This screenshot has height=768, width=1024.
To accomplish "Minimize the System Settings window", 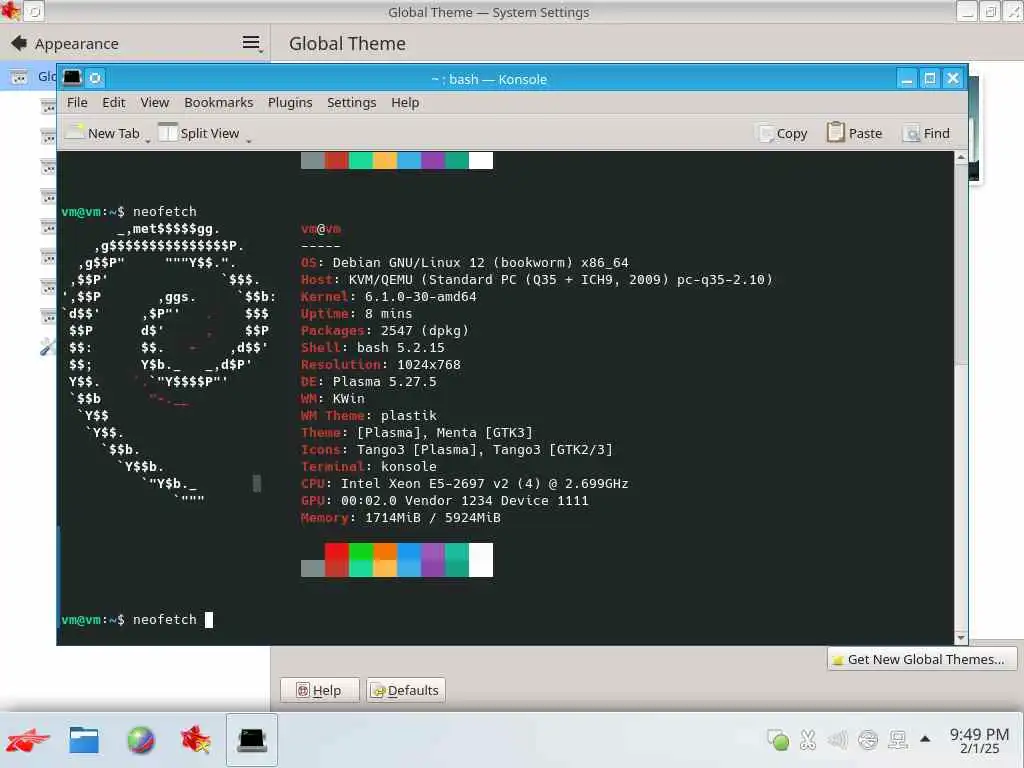I will point(967,11).
